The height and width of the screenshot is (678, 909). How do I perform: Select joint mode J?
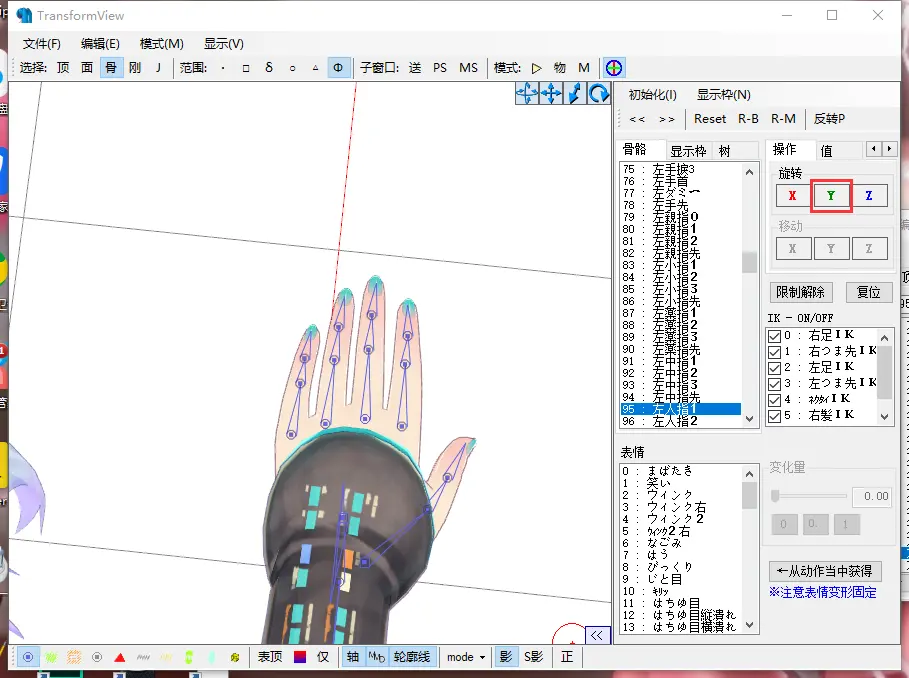point(158,68)
